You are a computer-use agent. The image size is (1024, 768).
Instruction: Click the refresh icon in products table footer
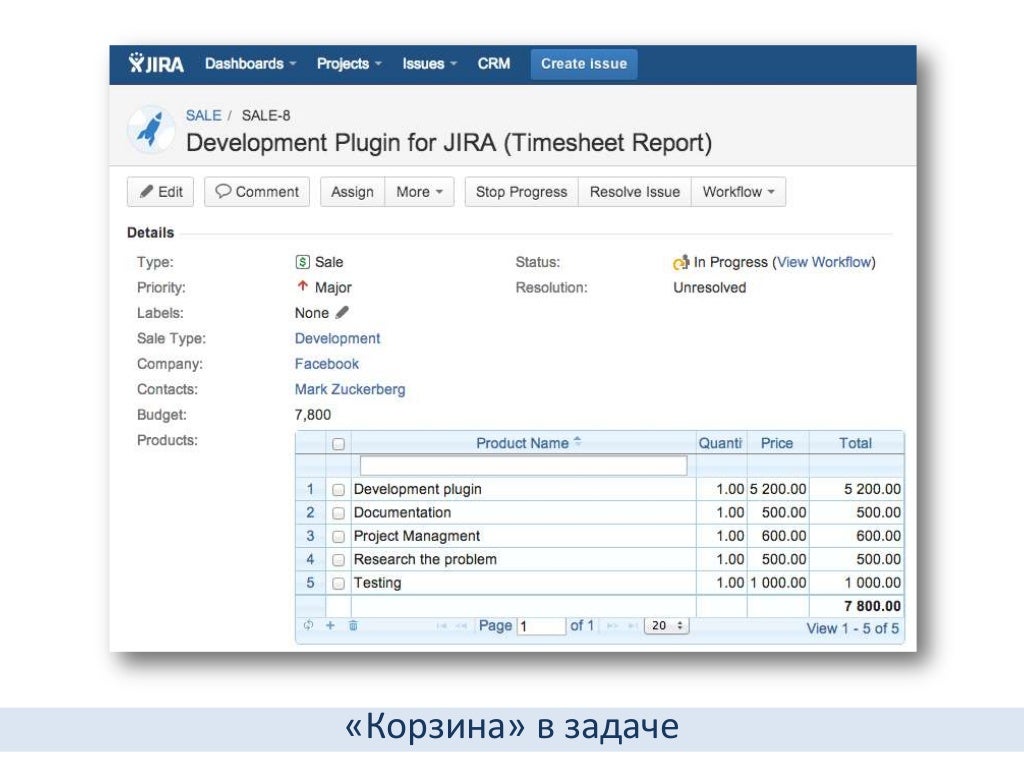(x=308, y=625)
